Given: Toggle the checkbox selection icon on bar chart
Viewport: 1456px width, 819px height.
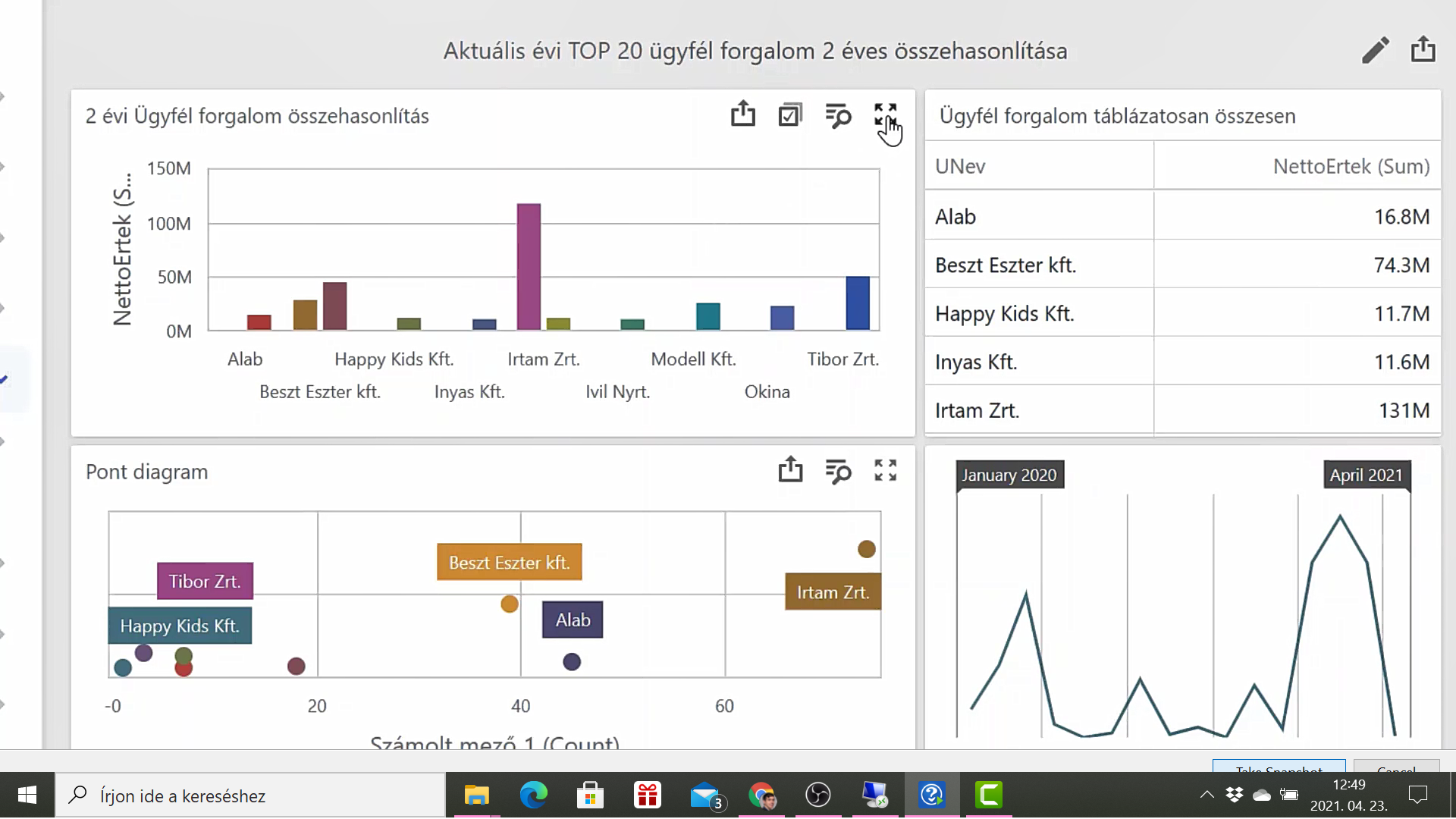Looking at the screenshot, I should point(790,115).
